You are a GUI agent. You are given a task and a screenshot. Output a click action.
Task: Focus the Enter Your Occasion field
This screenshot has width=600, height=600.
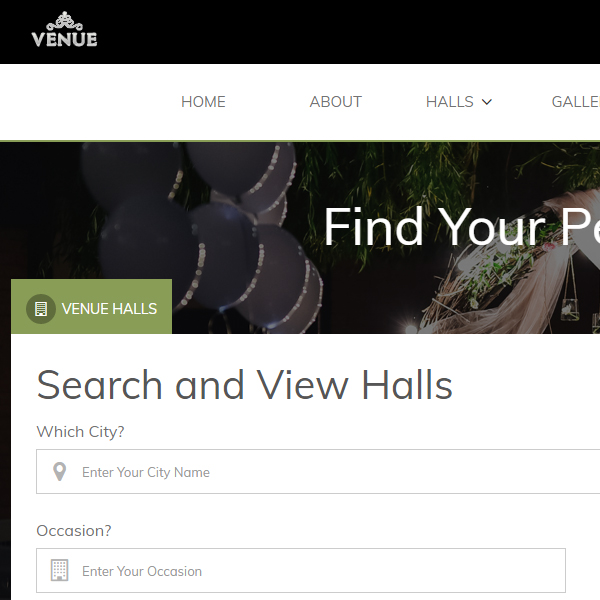(x=301, y=570)
